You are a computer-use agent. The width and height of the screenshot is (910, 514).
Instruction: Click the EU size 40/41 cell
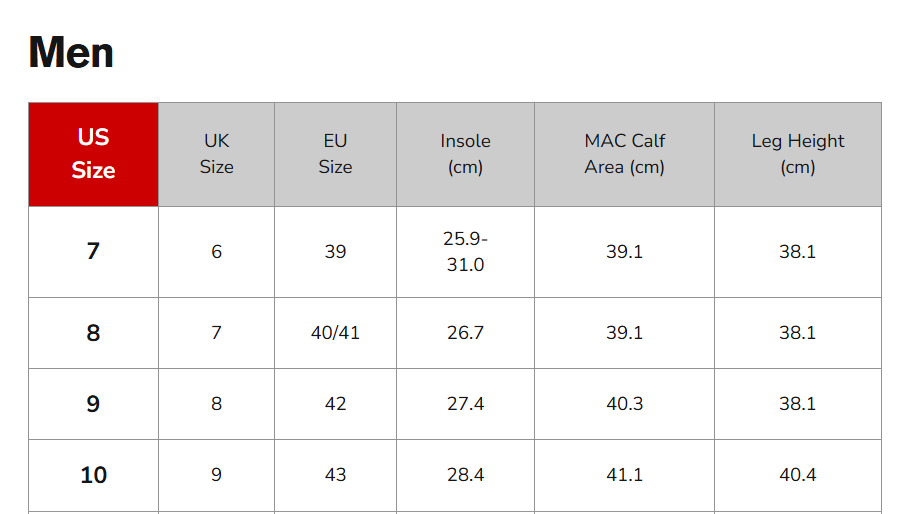[x=335, y=333]
